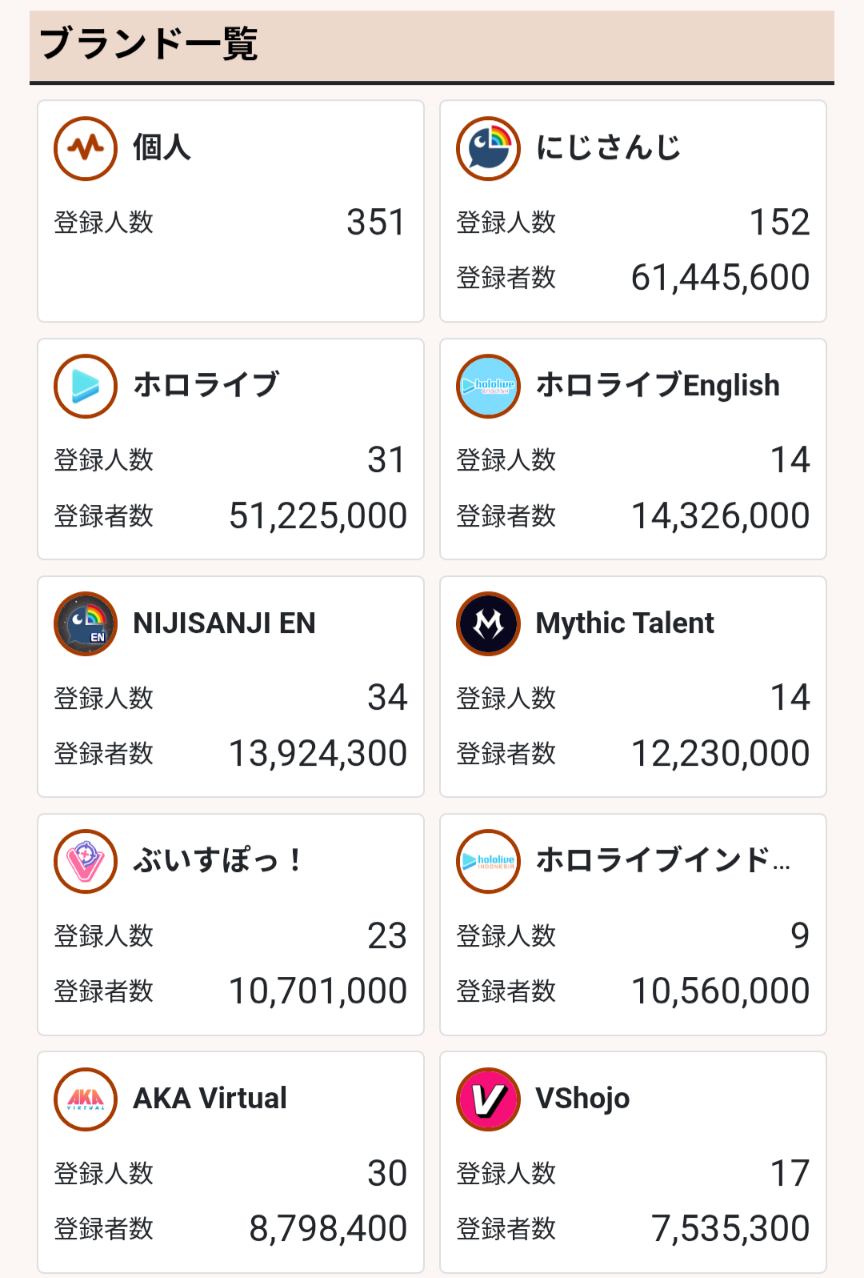The width and height of the screenshot is (864, 1278).
Task: Open the にじさんじ brand title link
Action: coord(608,148)
